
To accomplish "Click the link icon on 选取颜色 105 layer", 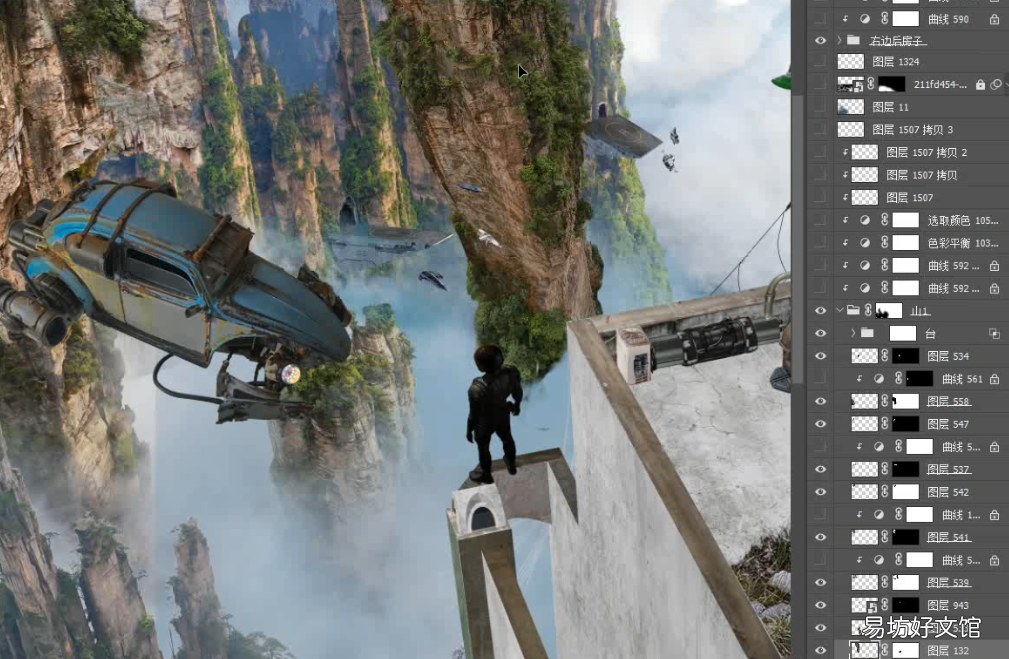I will tap(885, 220).
